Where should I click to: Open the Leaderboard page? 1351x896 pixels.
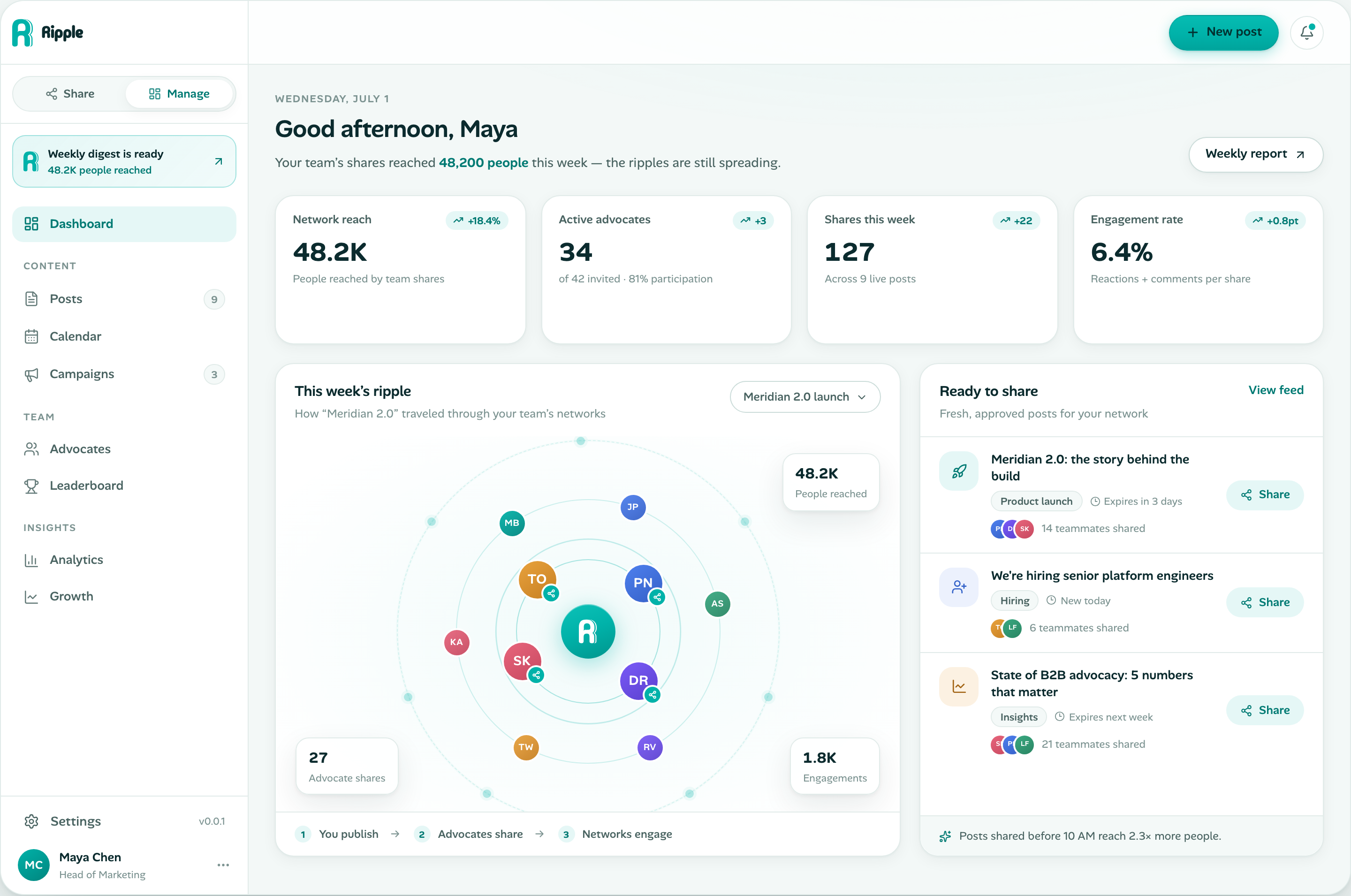(124, 486)
